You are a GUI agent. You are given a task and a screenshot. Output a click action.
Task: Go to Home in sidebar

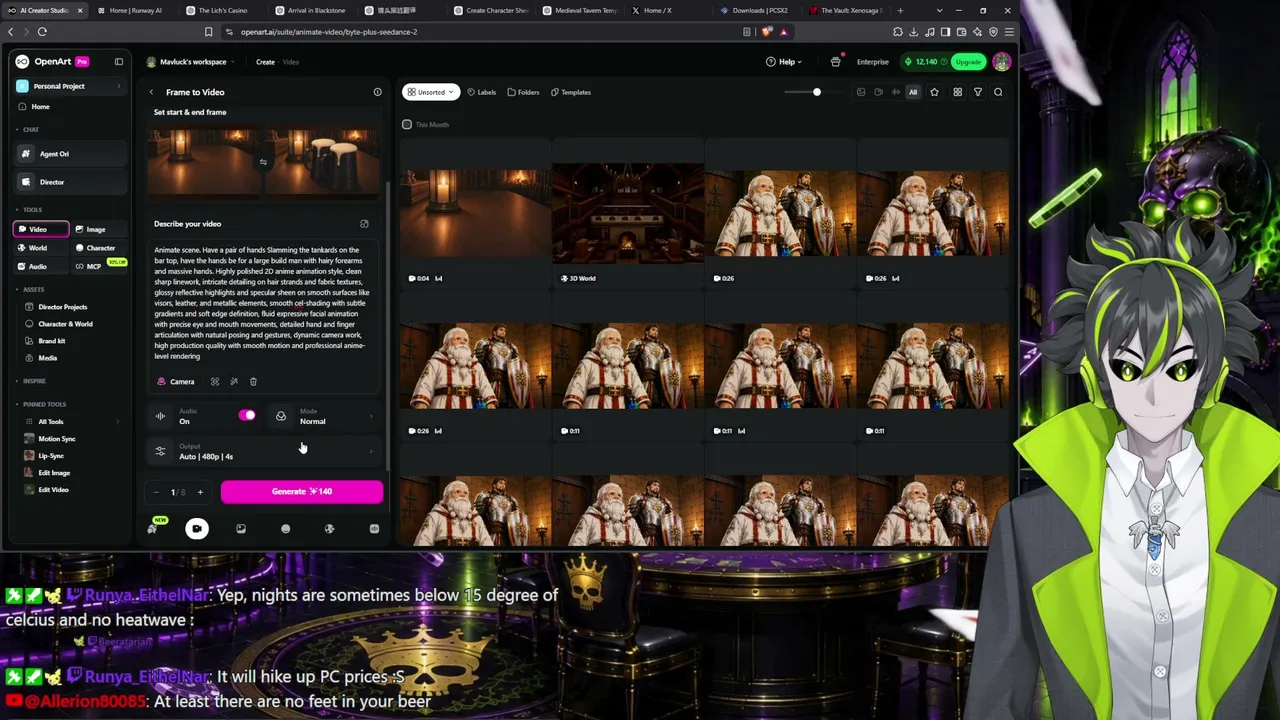pos(40,107)
